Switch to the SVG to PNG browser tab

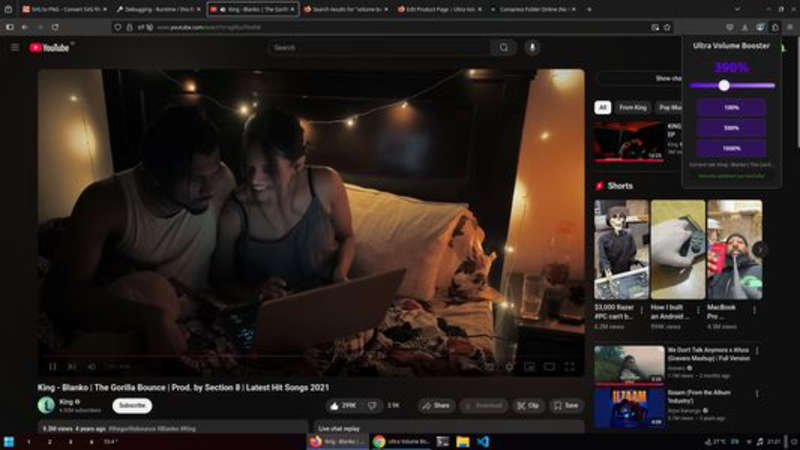point(64,9)
